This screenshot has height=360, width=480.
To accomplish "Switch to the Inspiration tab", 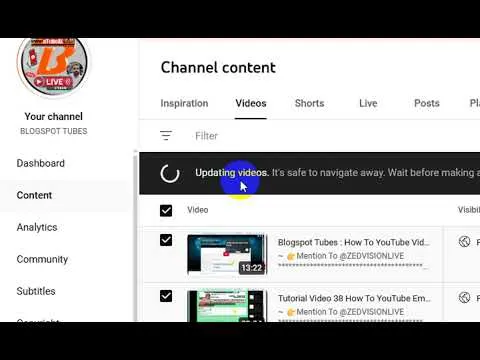I will (184, 103).
